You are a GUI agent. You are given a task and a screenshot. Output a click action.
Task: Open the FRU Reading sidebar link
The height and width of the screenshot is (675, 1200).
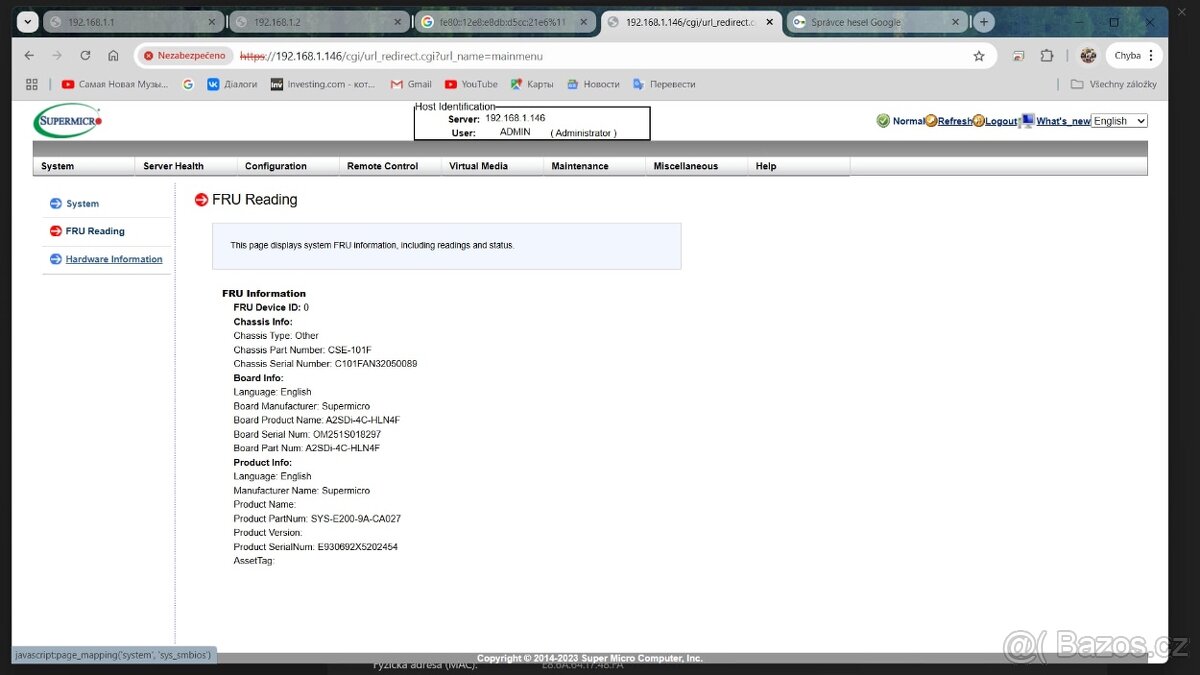pyautogui.click(x=95, y=231)
